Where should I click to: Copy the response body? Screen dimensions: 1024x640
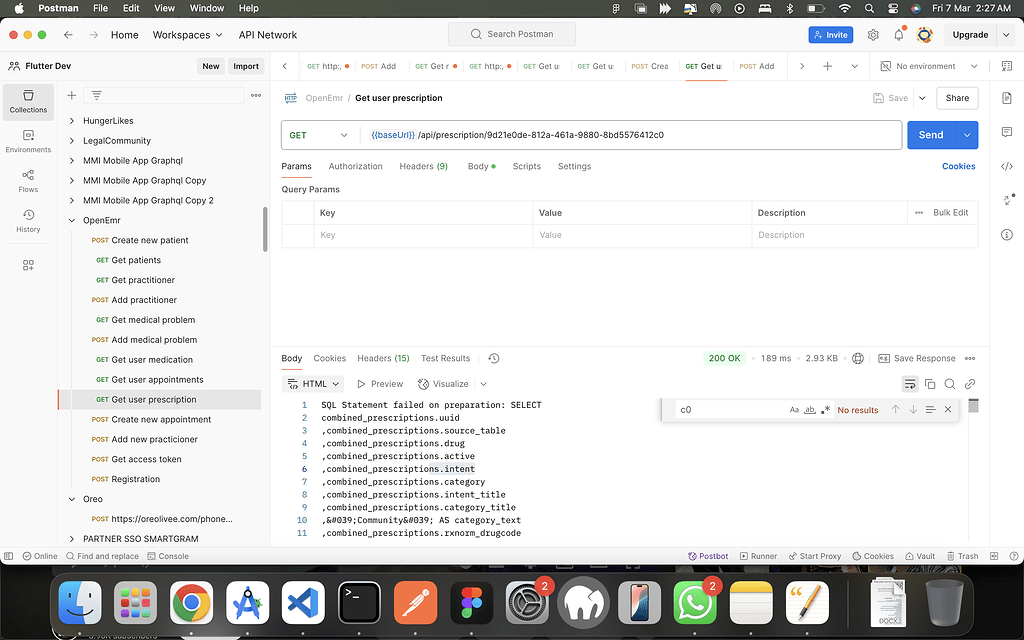click(930, 383)
